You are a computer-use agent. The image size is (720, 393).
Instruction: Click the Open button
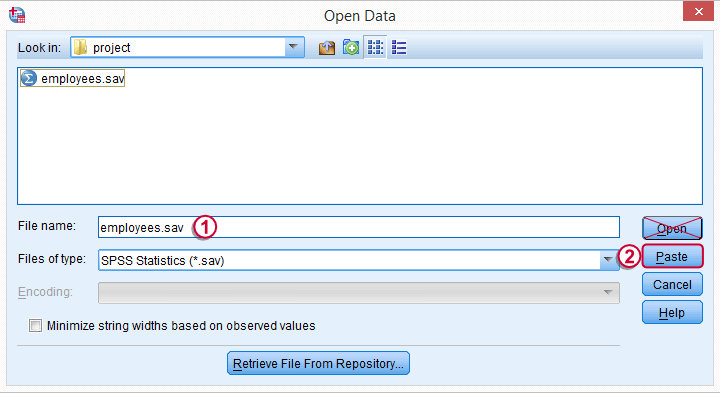pyautogui.click(x=672, y=228)
